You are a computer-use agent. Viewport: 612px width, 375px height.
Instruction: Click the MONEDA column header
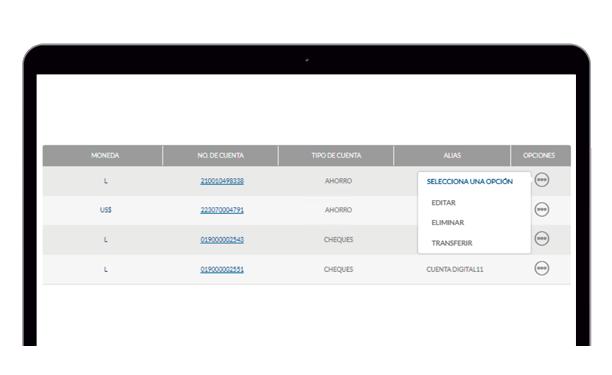click(105, 155)
